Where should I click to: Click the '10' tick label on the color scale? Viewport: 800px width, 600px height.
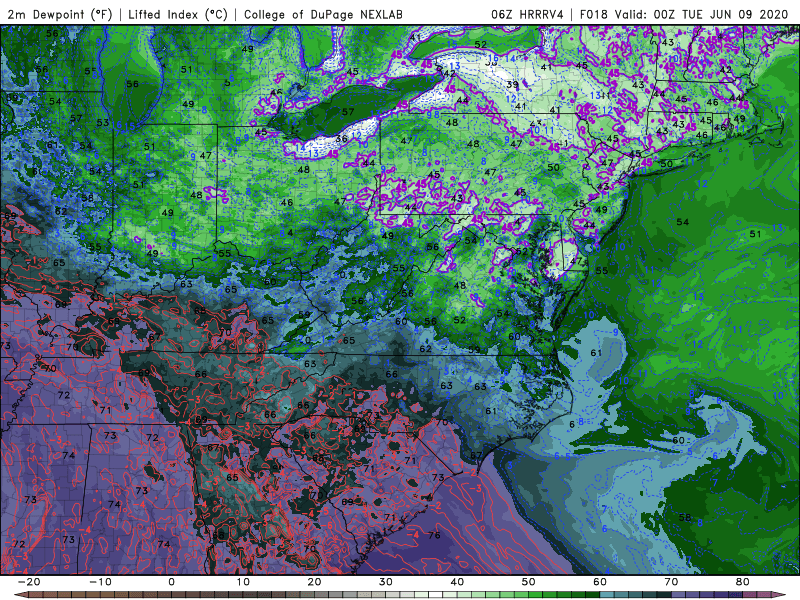click(243, 582)
